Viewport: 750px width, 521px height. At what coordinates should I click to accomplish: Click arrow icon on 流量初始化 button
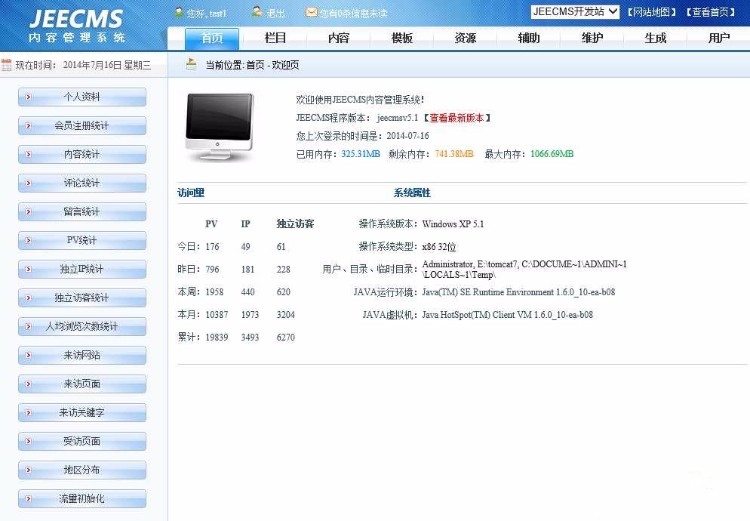coord(28,499)
